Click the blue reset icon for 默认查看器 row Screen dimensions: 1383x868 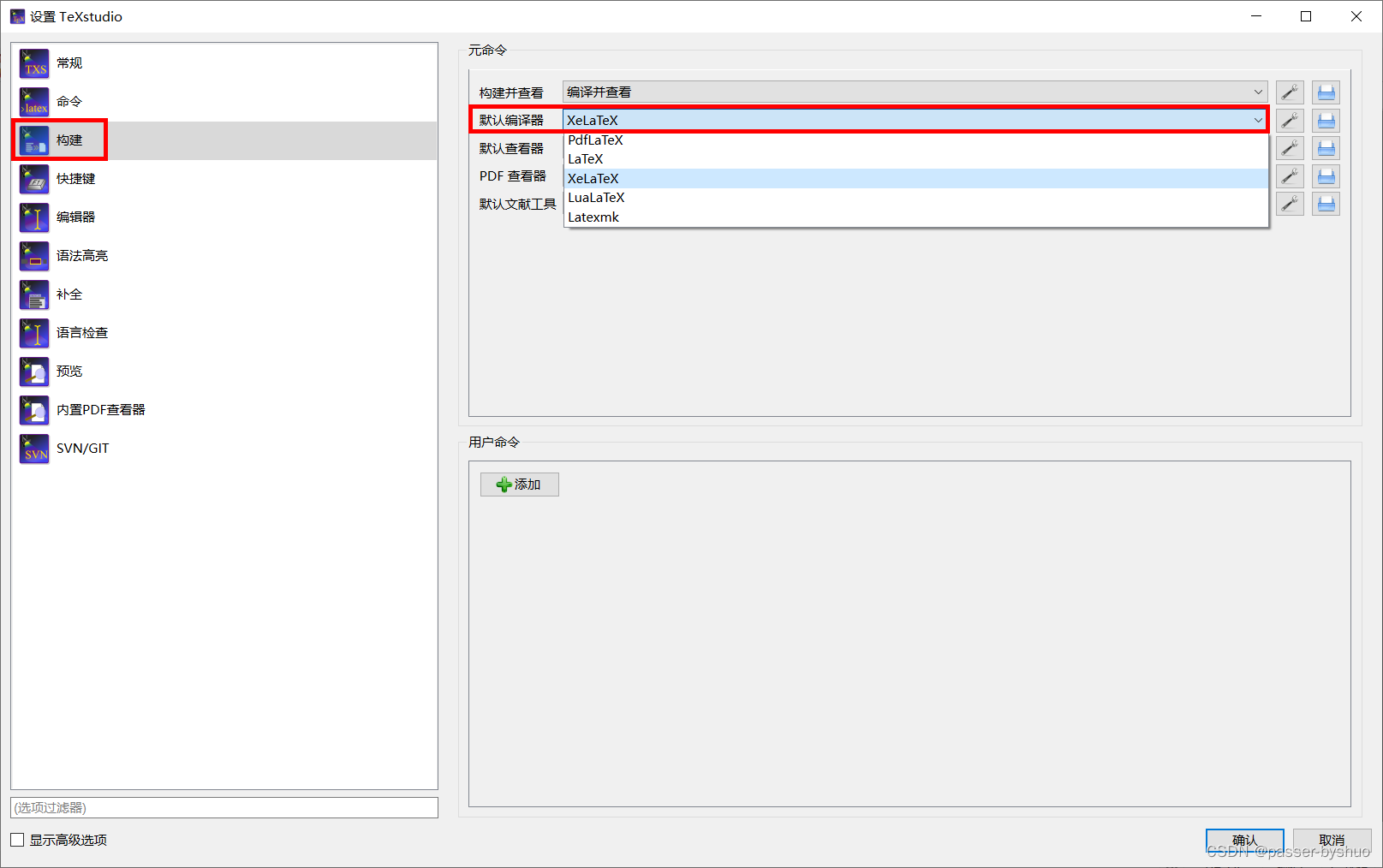click(x=1326, y=148)
